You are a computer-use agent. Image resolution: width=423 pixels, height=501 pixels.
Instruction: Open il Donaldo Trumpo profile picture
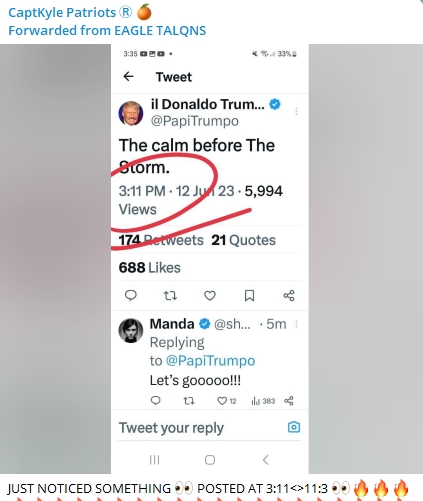131,113
